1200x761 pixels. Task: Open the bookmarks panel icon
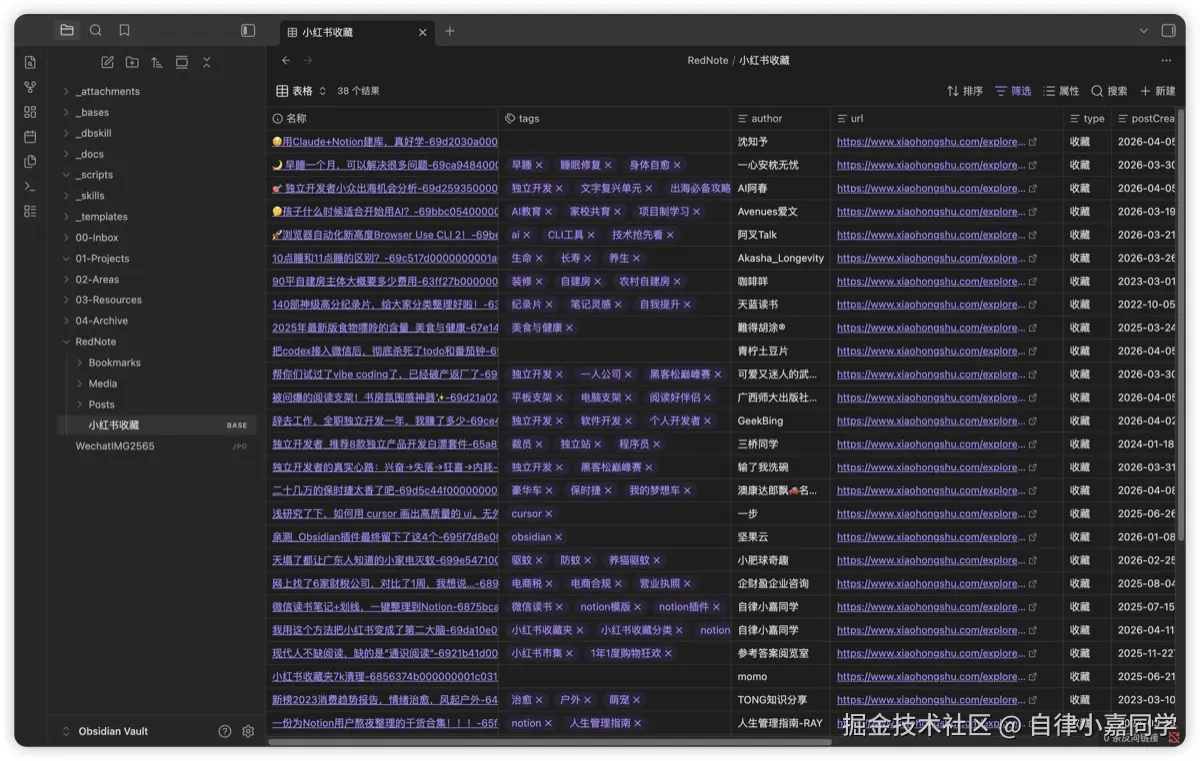[124, 31]
